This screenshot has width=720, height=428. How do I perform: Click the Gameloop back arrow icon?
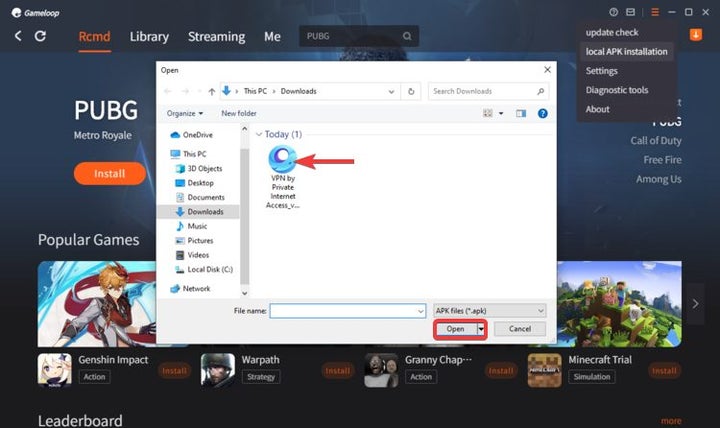pos(18,36)
